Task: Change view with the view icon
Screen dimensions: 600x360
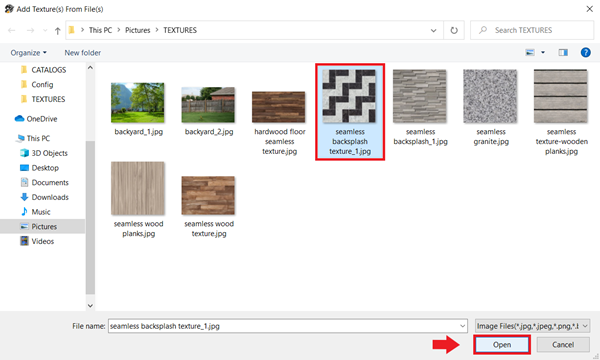Action: [530, 52]
